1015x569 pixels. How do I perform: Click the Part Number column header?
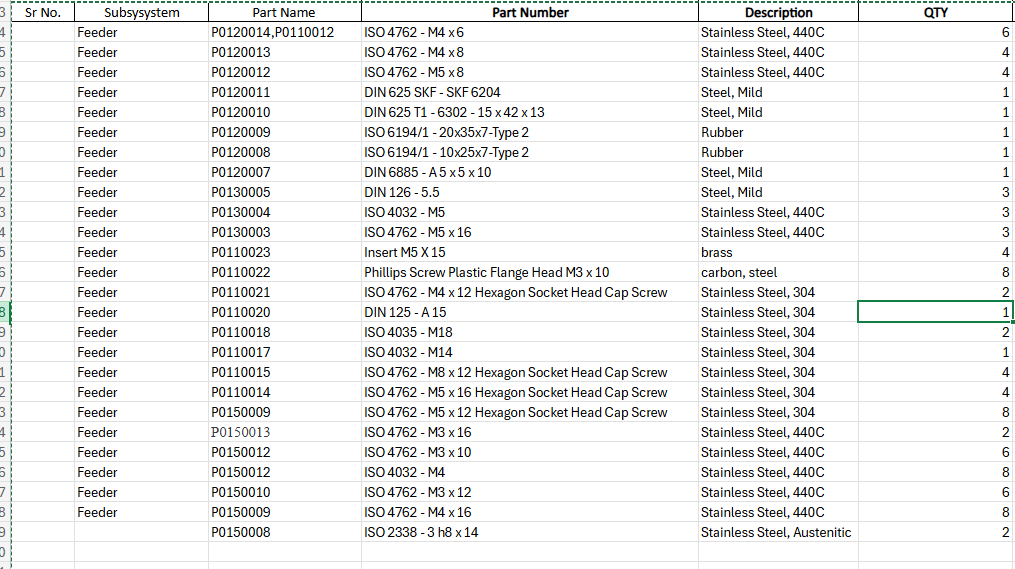pos(530,13)
